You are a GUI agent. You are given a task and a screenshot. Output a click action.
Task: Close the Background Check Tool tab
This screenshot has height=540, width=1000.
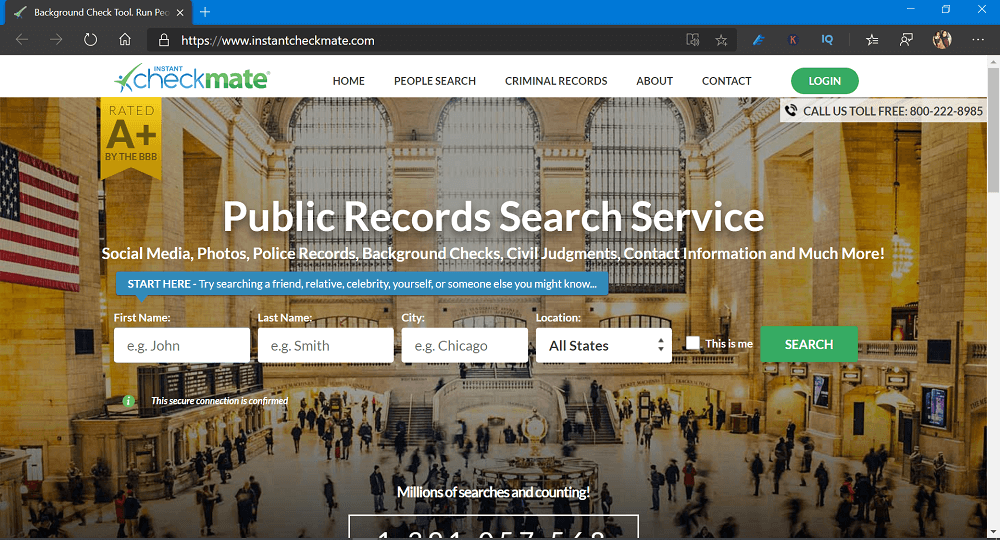pos(180,12)
